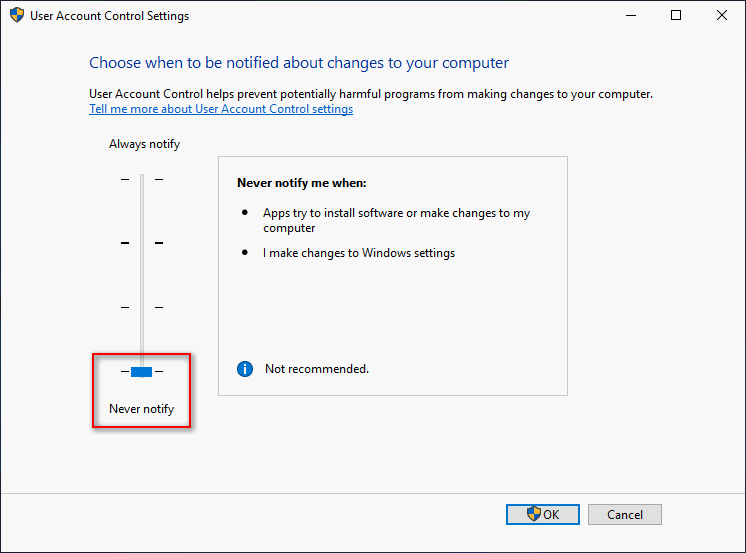
Task: Set slider to second tick from top
Action: click(142, 243)
